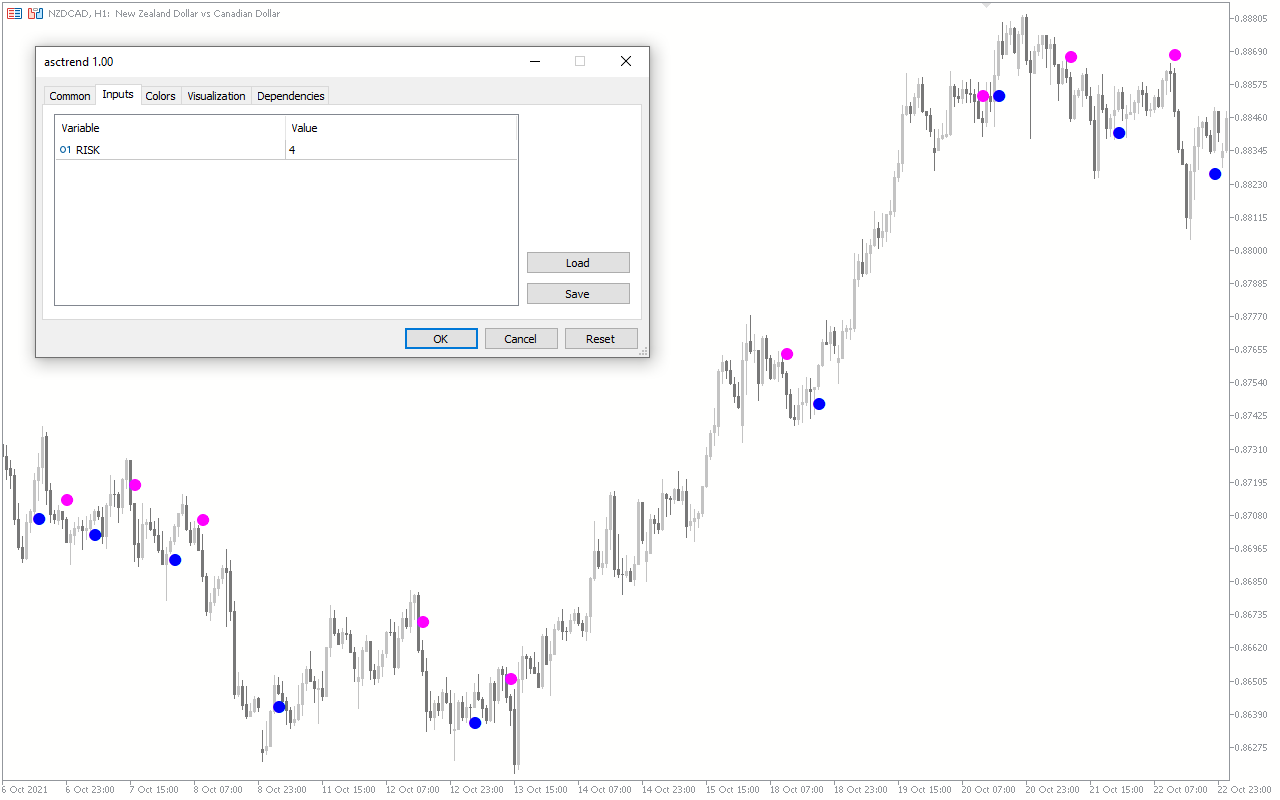This screenshot has width=1280, height=800.
Task: Go to the Visualization tab
Action: coord(216,96)
